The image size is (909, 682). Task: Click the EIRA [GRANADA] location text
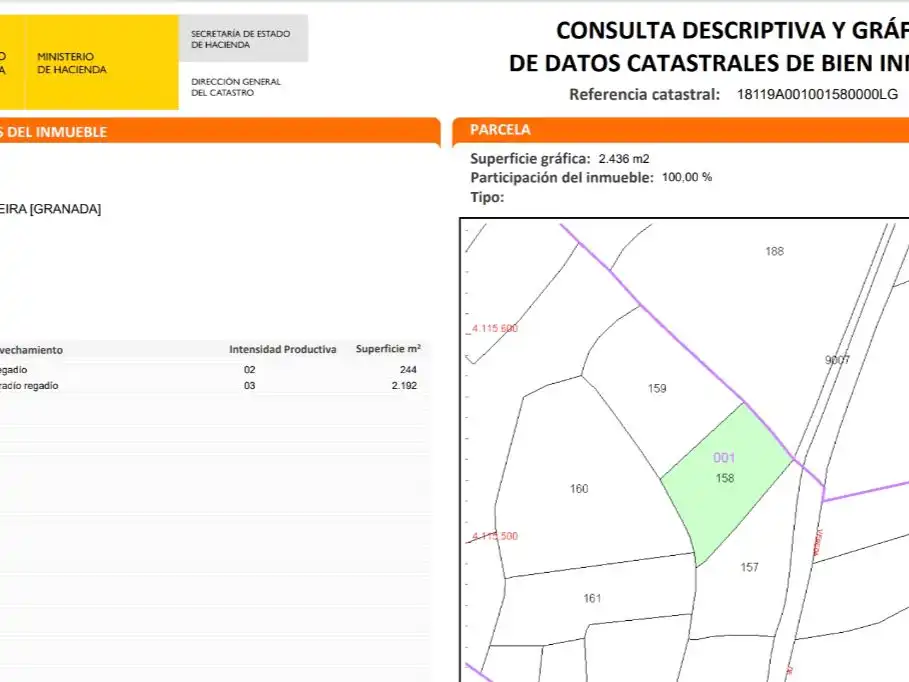(50, 208)
